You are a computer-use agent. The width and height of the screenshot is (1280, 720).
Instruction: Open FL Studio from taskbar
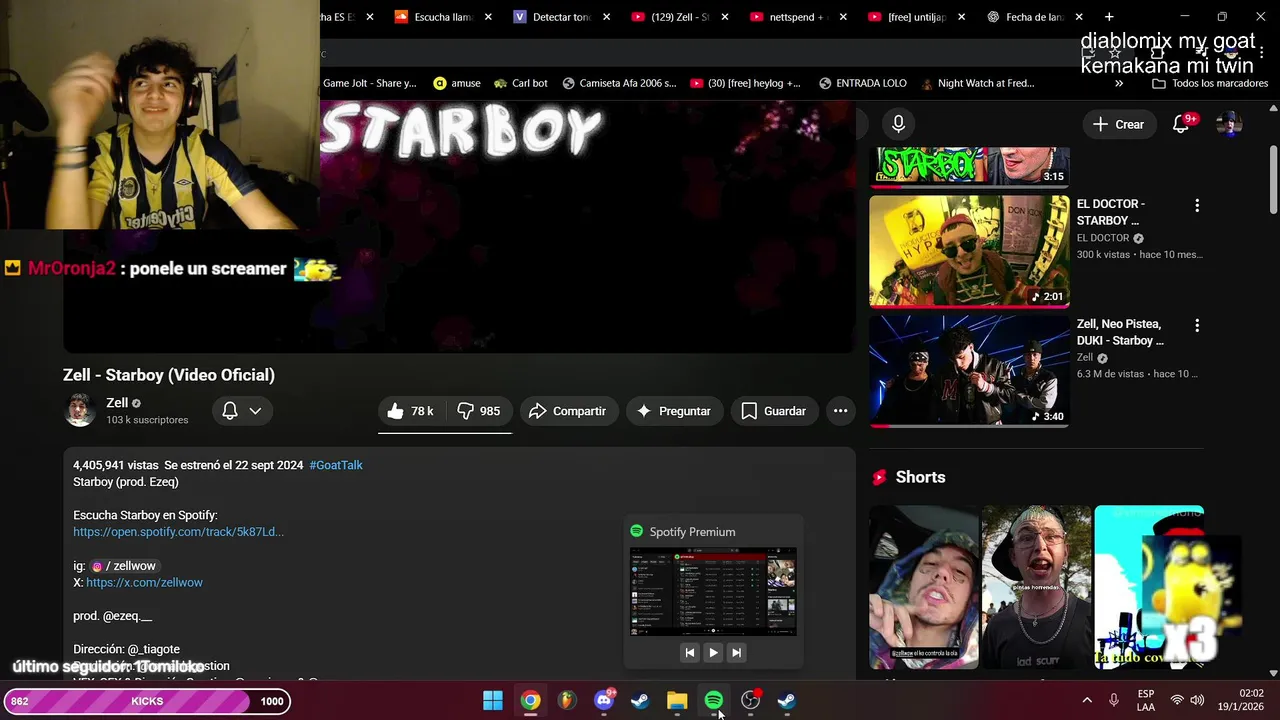pyautogui.click(x=567, y=700)
